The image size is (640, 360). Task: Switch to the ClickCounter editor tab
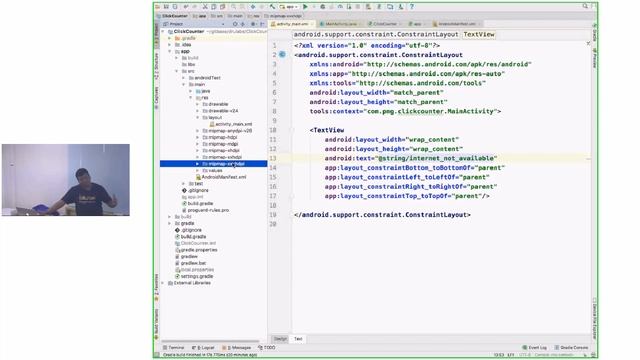384,24
